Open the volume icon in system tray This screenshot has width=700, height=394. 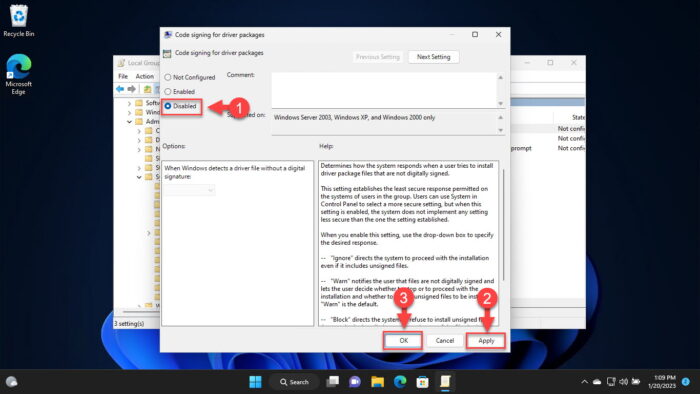(x=624, y=382)
